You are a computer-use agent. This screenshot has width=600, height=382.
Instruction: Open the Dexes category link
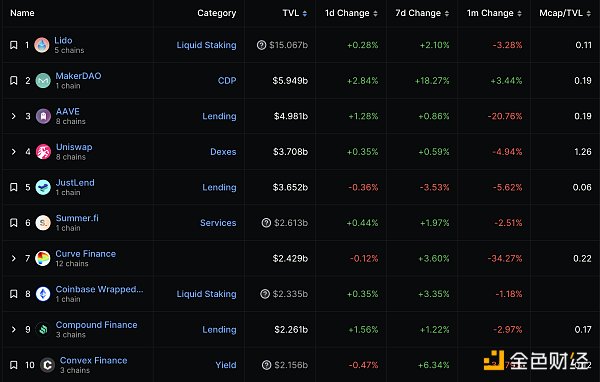click(223, 152)
